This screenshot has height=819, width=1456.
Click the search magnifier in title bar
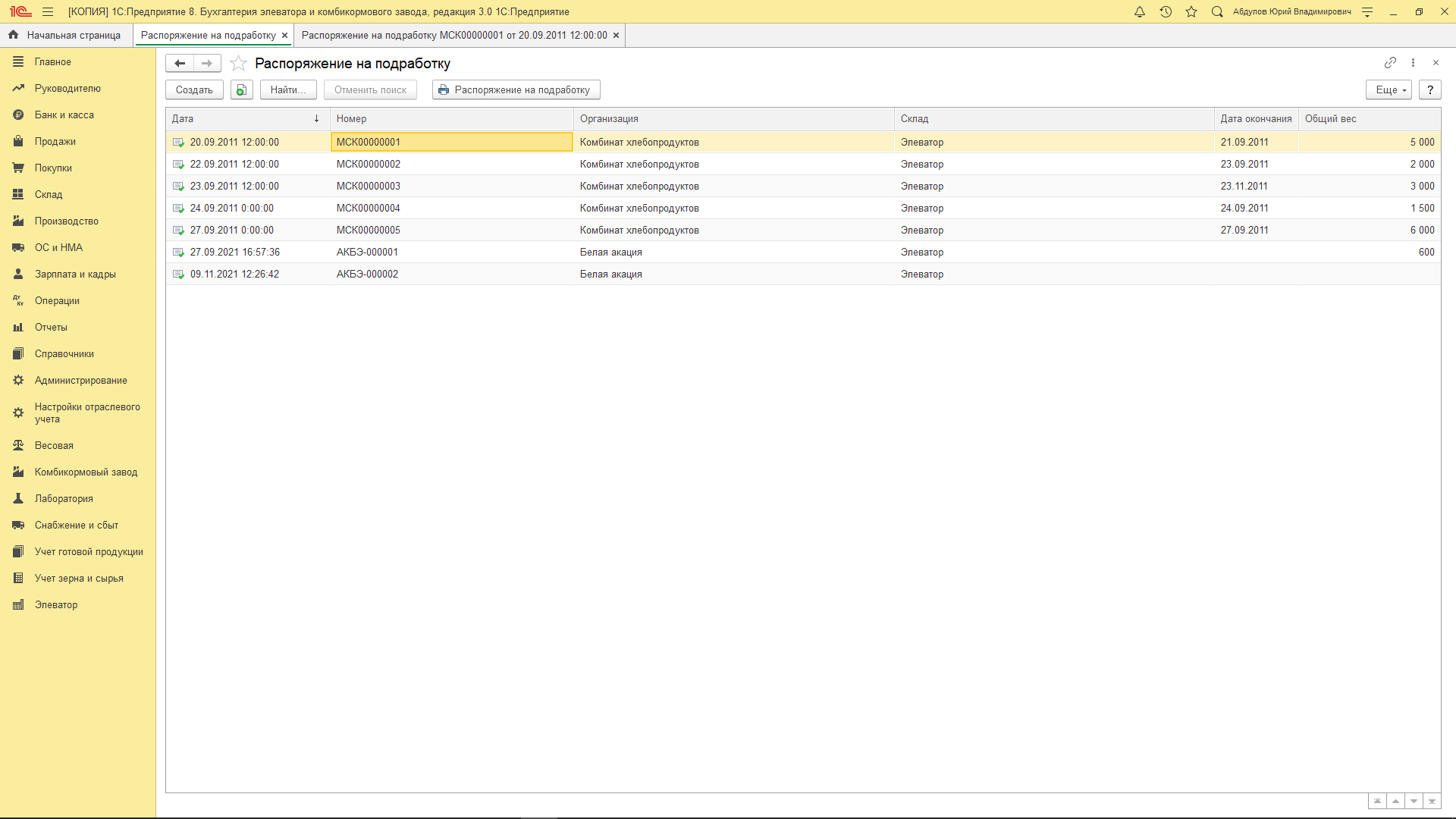click(1217, 12)
